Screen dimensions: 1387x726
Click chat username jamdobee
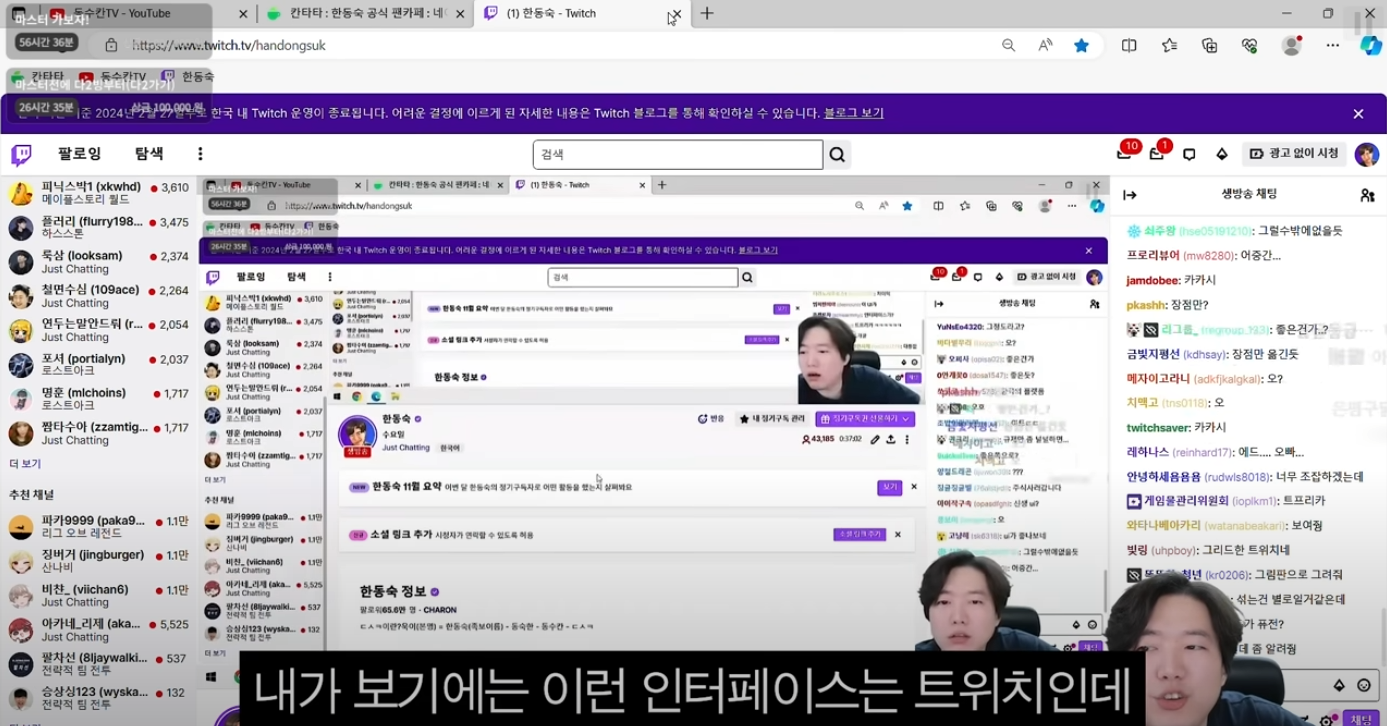1152,280
